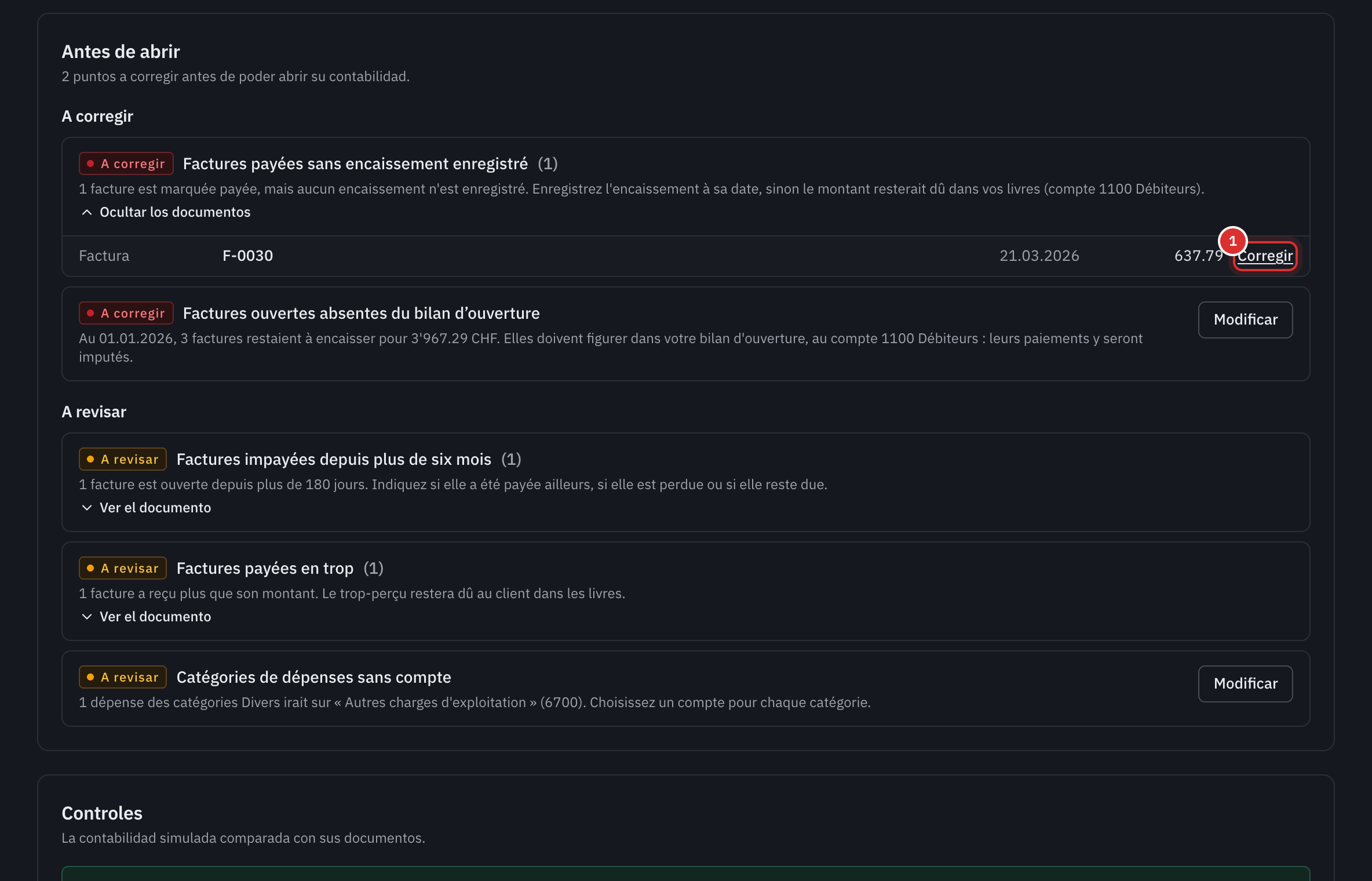This screenshot has height=881, width=1372.
Task: Click the chevron-up icon beside Ocultar los documentos
Action: 87,212
